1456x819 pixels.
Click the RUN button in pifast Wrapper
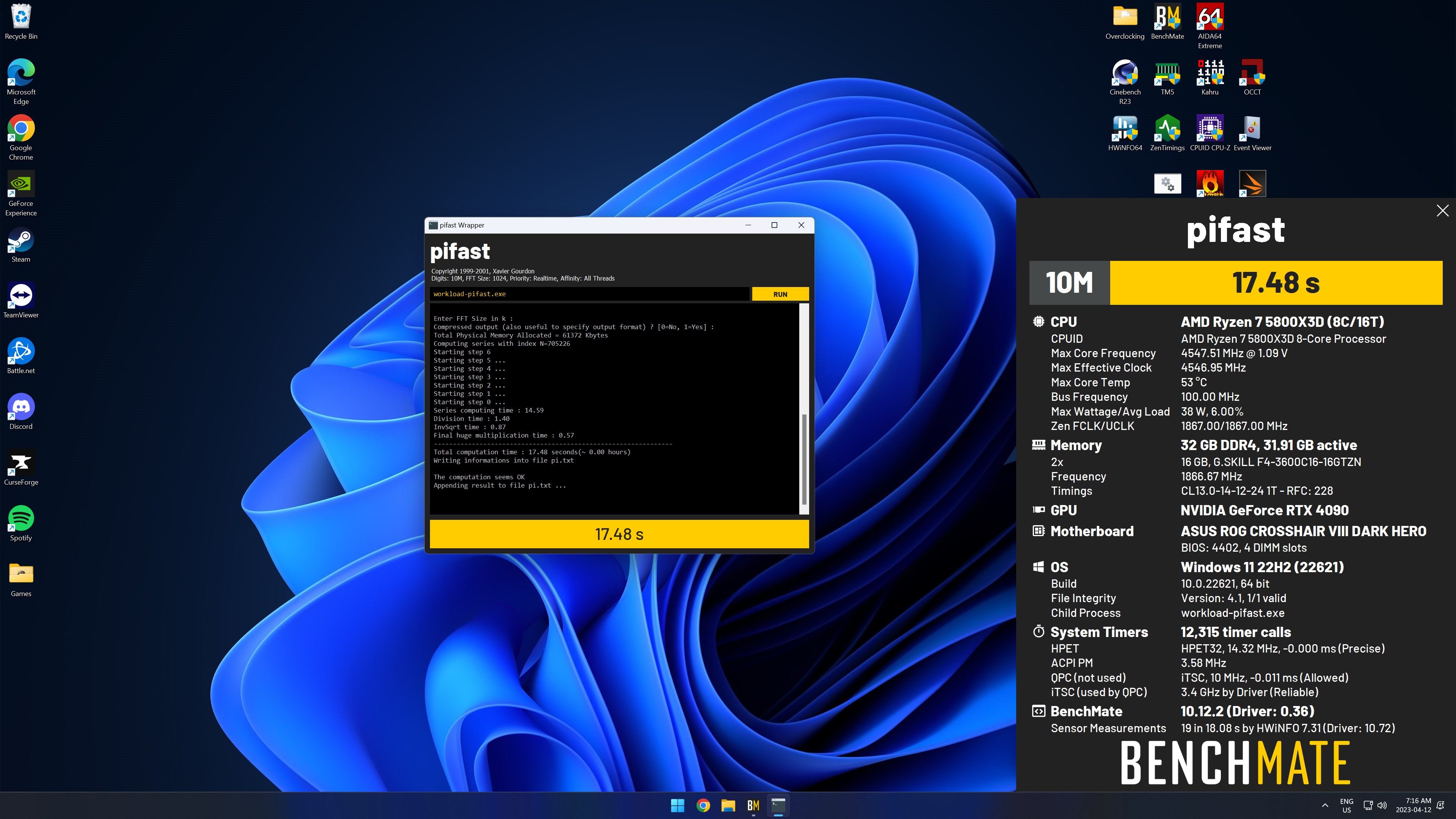(780, 294)
